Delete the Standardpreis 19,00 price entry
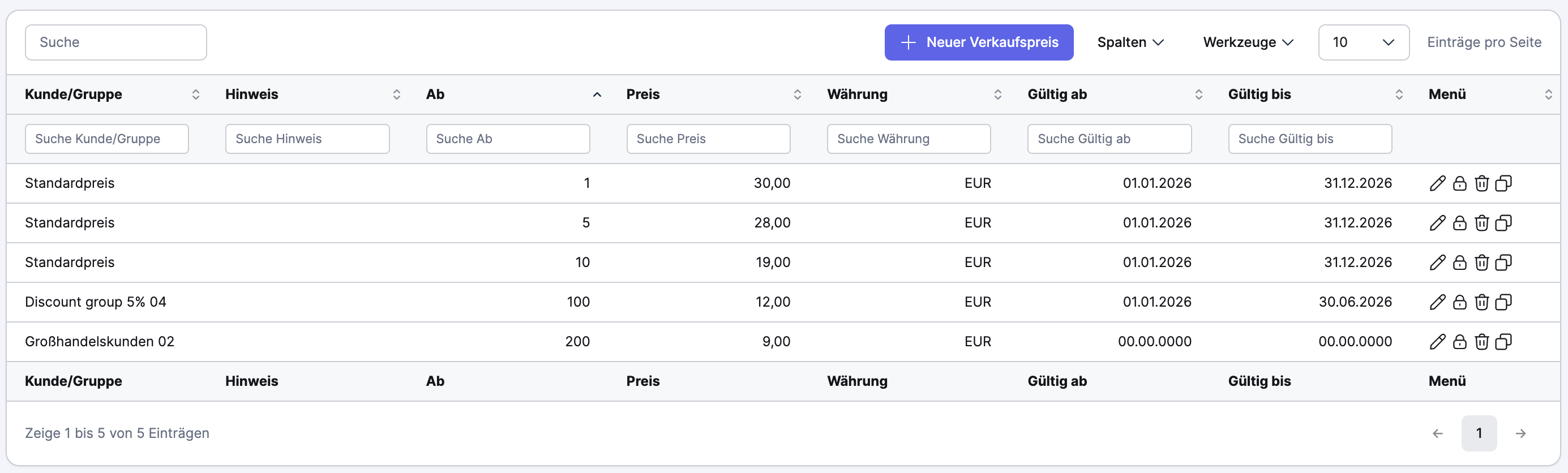This screenshot has height=473, width=1568. [x=1481, y=263]
